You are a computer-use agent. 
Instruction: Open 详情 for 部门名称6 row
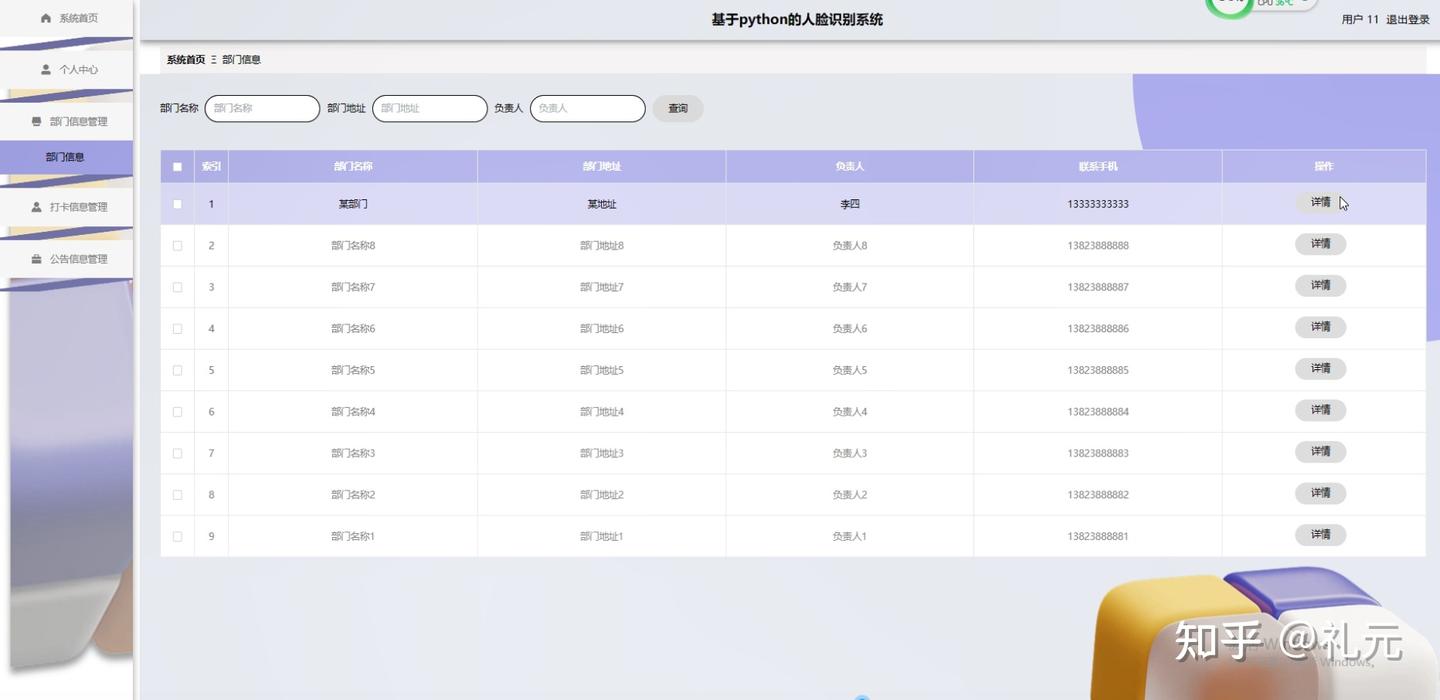point(1320,327)
